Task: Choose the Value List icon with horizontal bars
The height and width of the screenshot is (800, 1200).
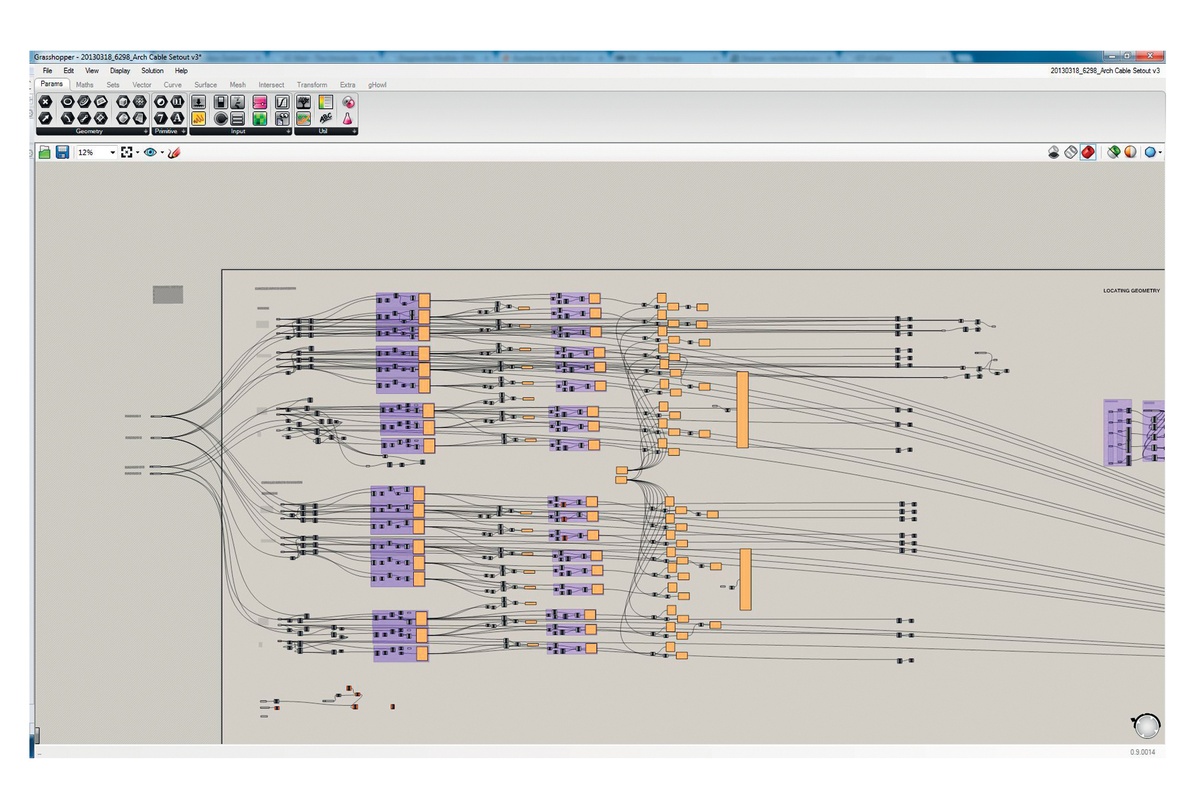Action: [237, 118]
